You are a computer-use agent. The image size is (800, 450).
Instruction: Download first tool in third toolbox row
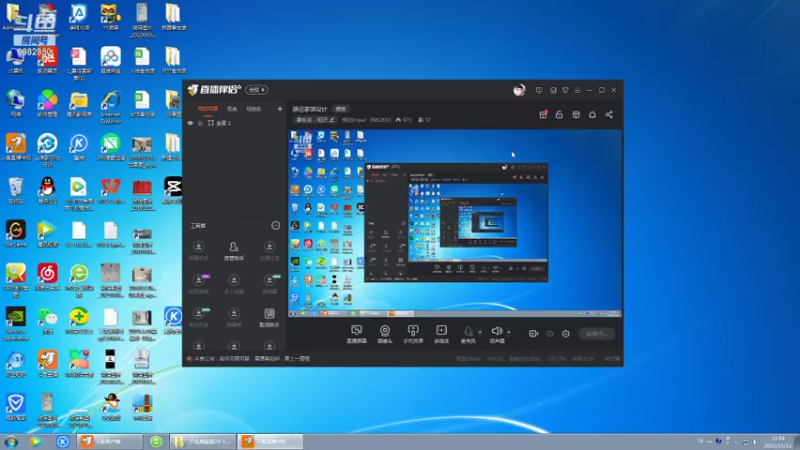[x=198, y=317]
